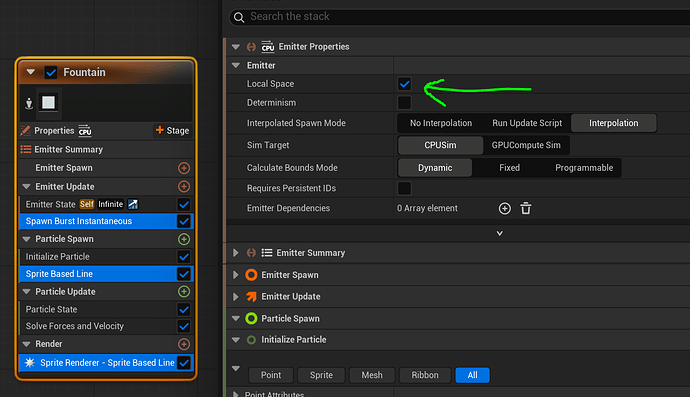
Task: Toggle the Sprite Based Line module checkbox
Action: [184, 274]
